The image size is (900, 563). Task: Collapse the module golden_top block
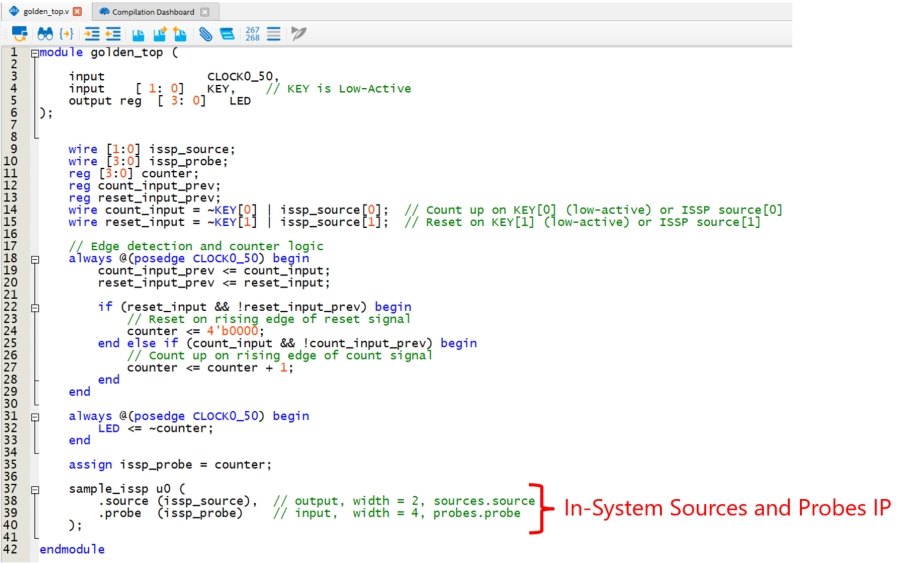tap(35, 53)
